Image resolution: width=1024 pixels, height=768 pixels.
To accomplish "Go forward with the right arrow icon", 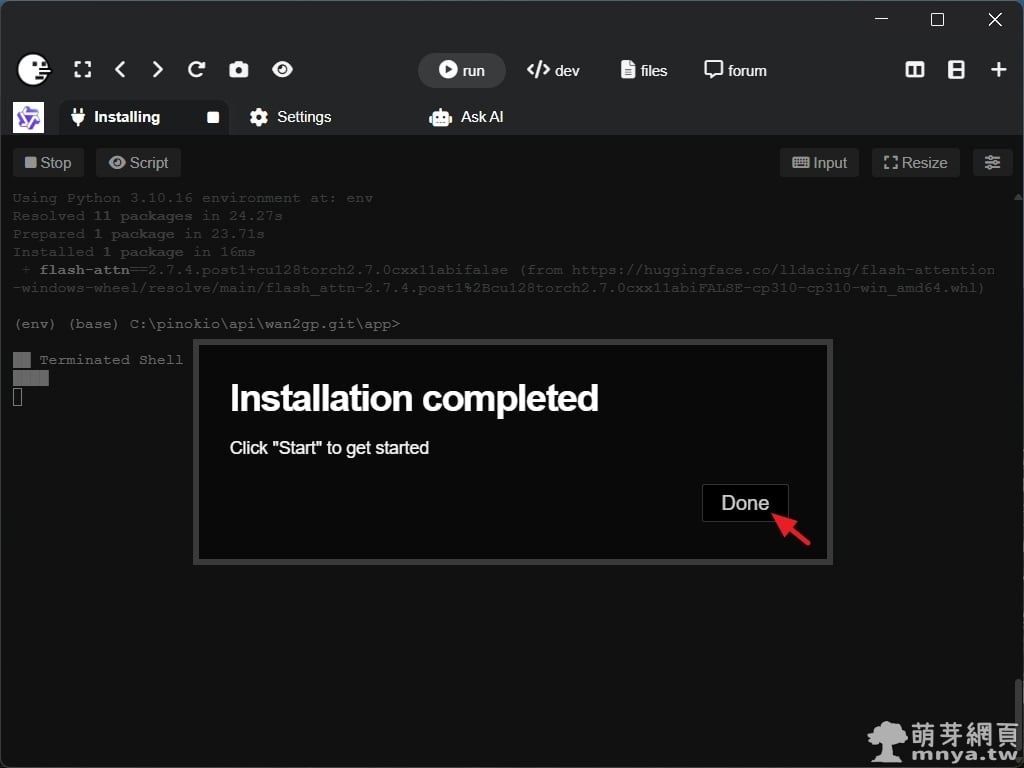I will 157,70.
